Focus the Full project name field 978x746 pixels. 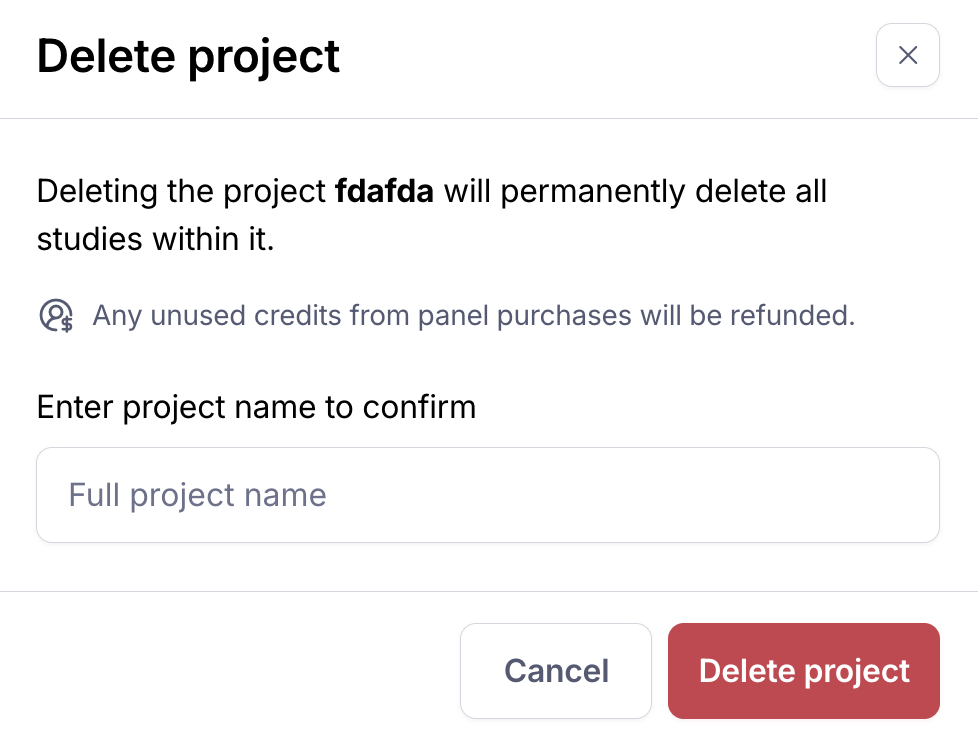tap(488, 495)
